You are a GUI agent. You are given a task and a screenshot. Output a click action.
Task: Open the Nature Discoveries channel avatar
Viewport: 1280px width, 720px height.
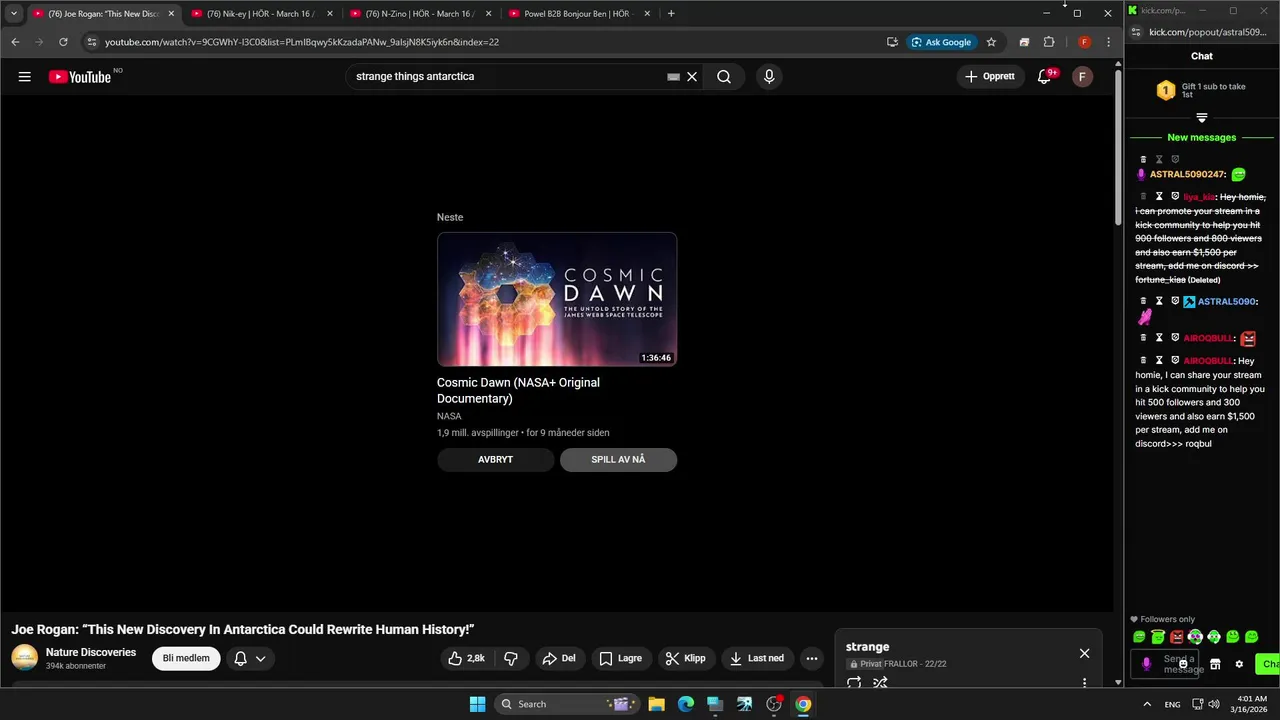[x=24, y=658]
